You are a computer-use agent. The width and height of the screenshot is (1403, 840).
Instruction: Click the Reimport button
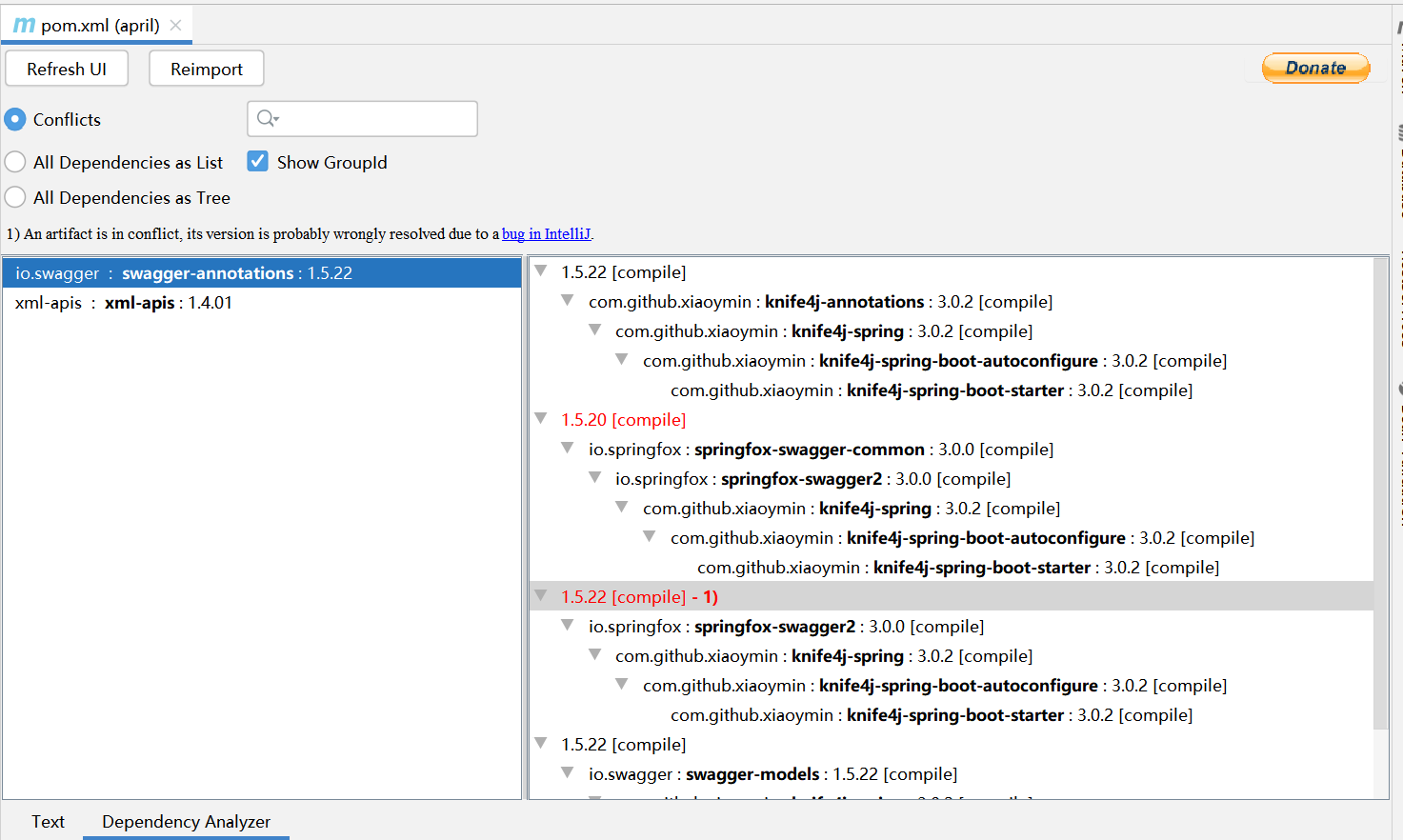pos(207,69)
